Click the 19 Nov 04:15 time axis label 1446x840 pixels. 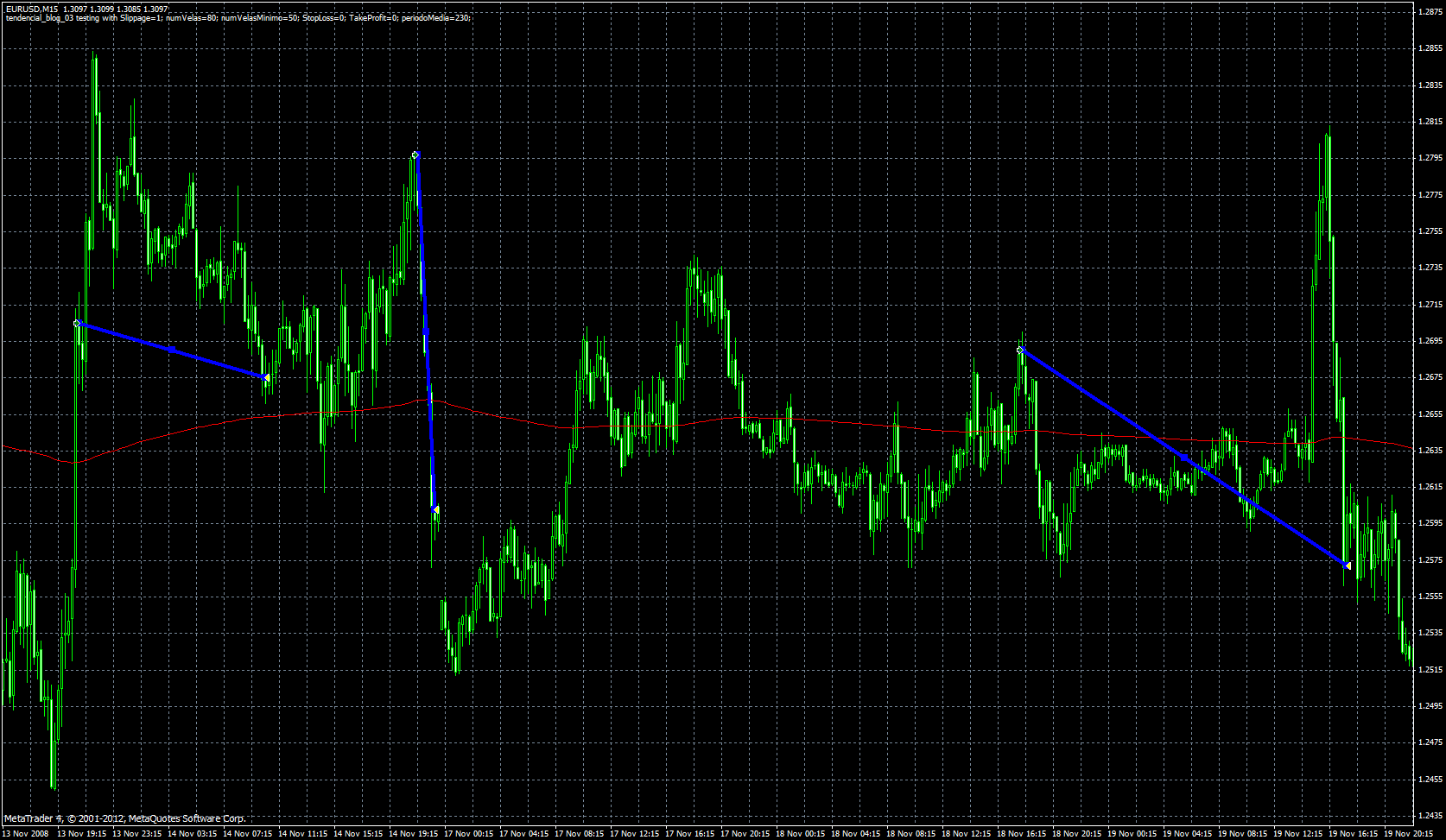(1188, 834)
